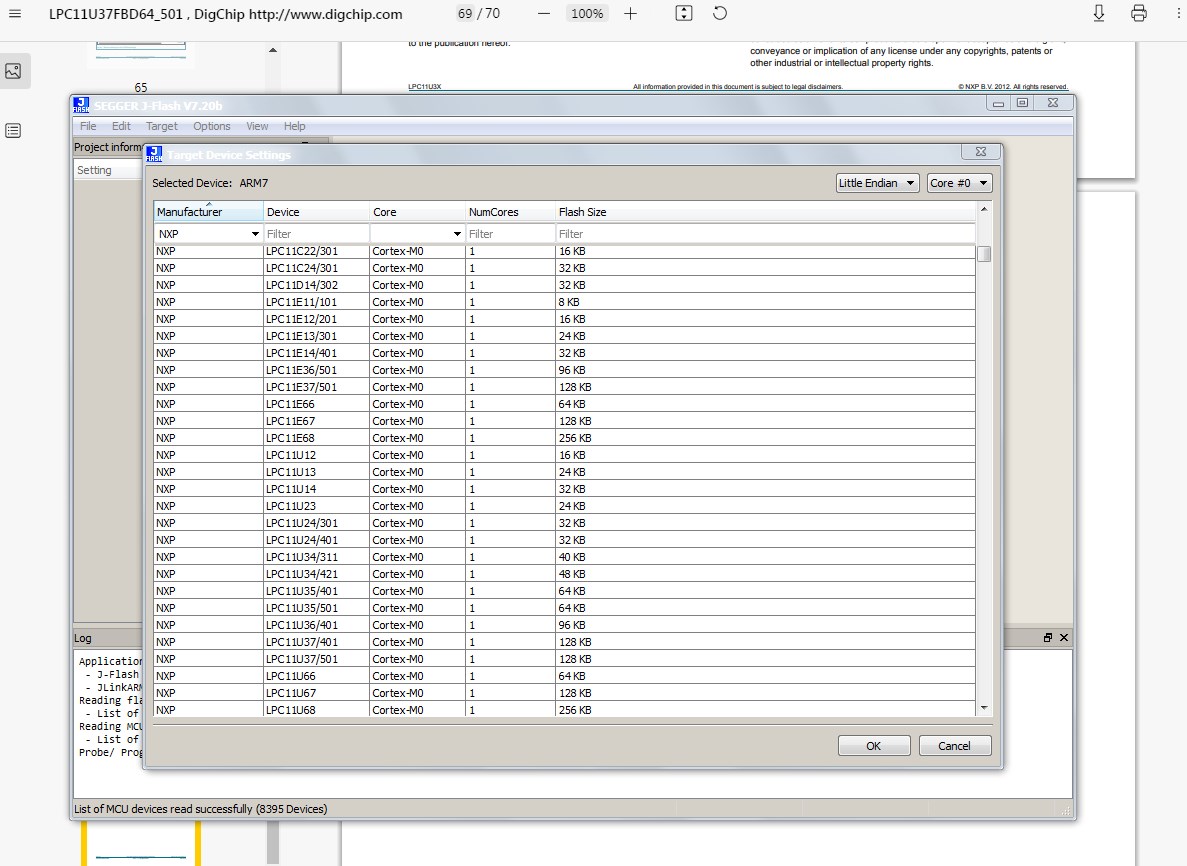Open the Manufacturer NXP filter dropdown
This screenshot has height=866, width=1187.
[255, 234]
